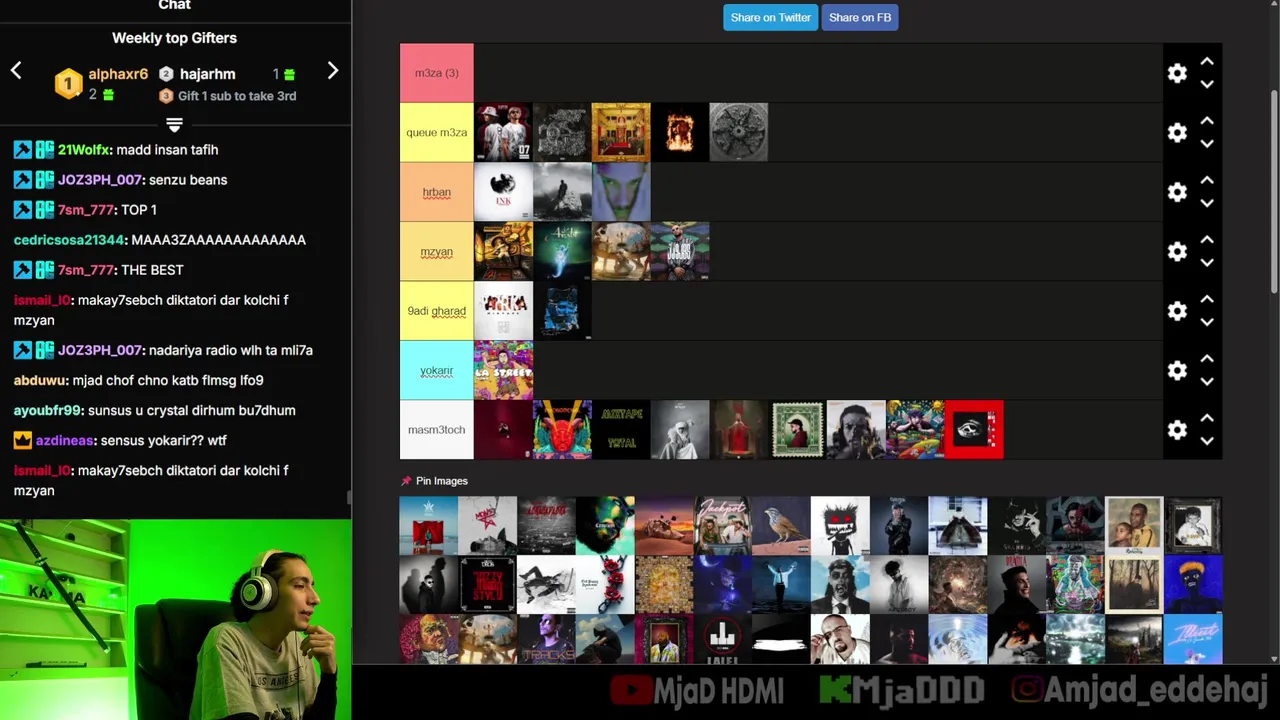Viewport: 1280px width, 720px height.
Task: Select the 9adi gharad tier label
Action: click(437, 311)
